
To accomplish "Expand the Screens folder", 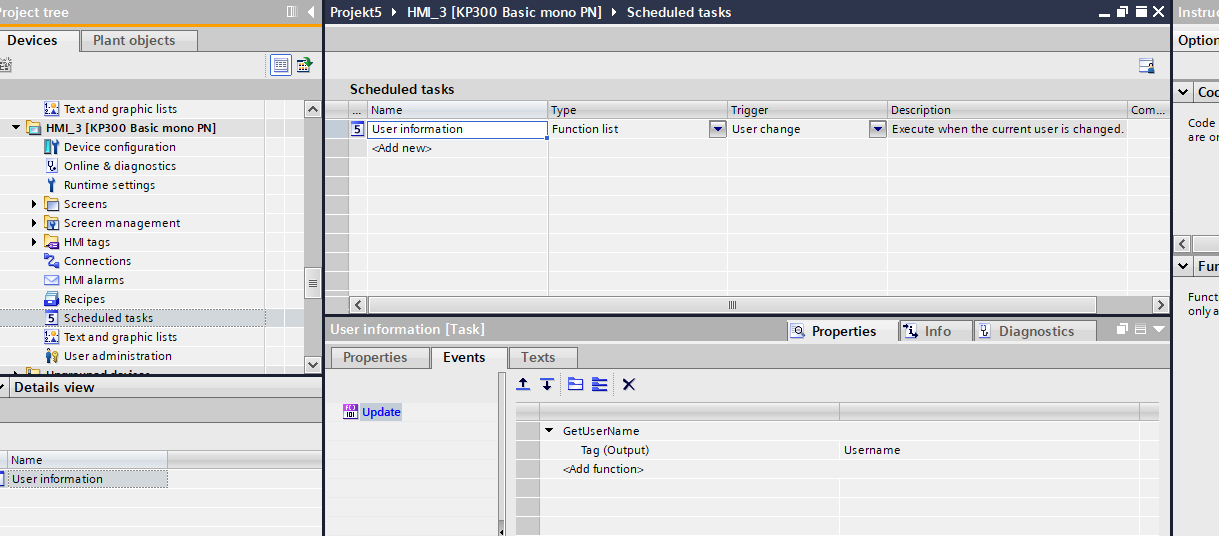I will point(34,204).
